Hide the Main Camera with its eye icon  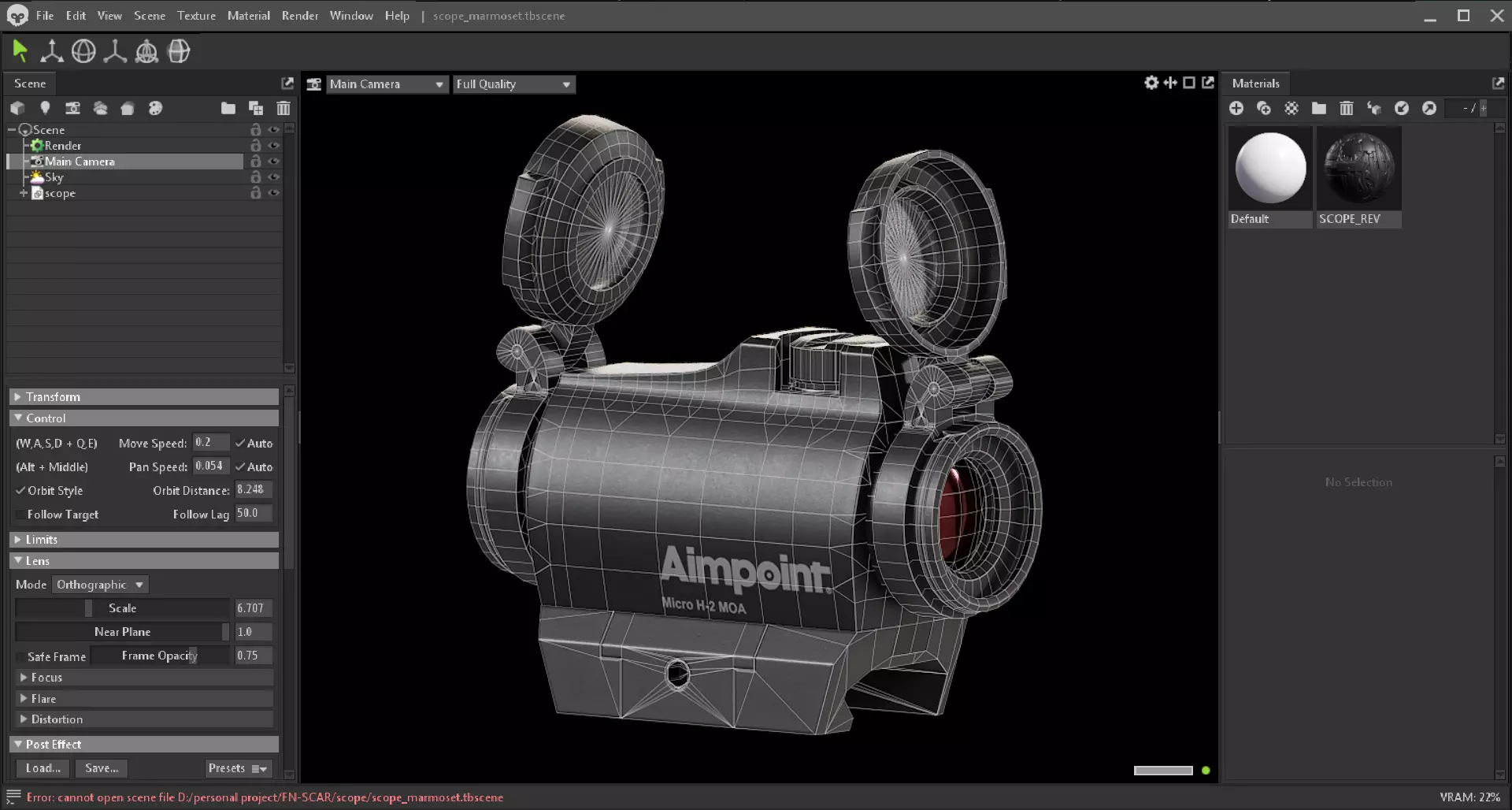pos(274,162)
